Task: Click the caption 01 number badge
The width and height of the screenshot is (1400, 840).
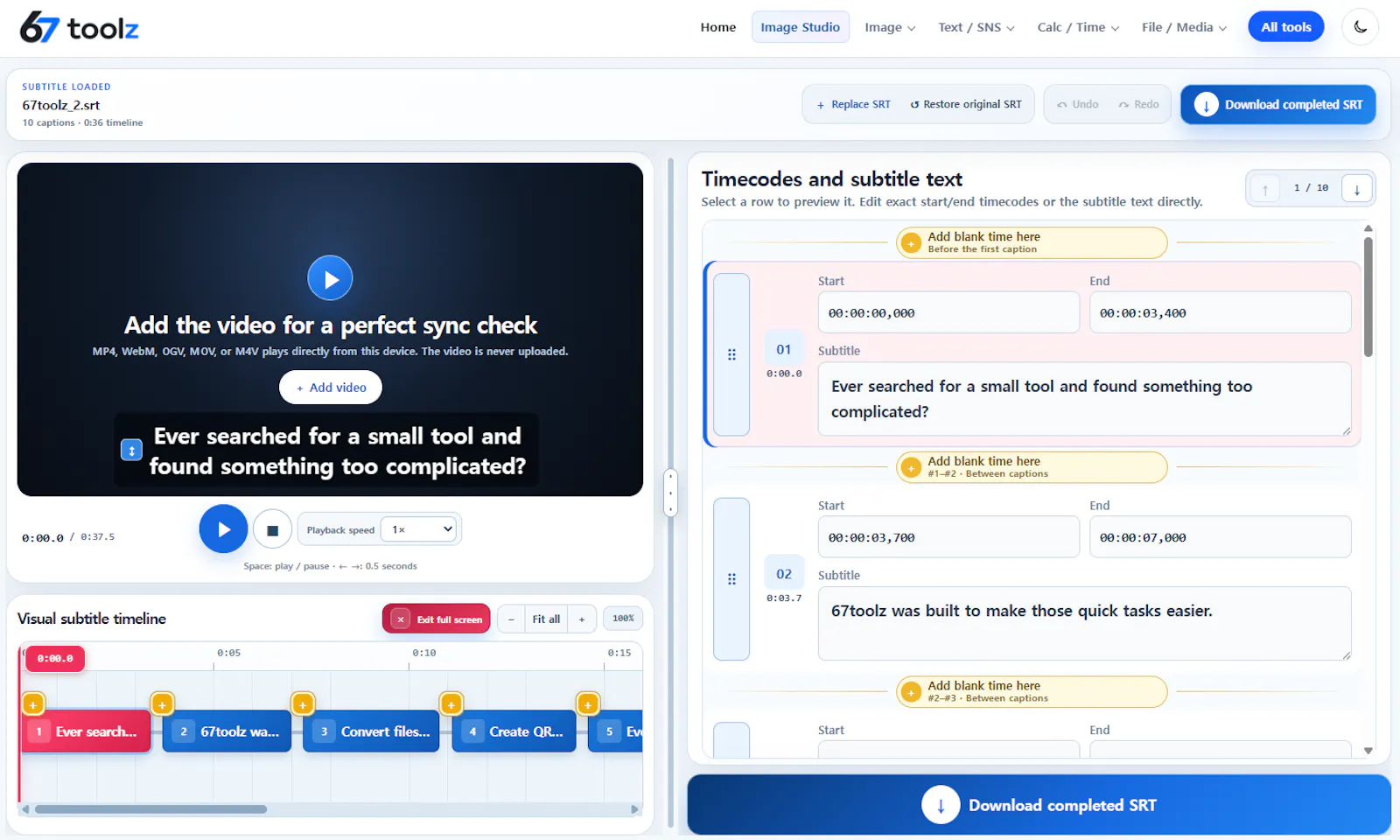Action: [x=784, y=349]
